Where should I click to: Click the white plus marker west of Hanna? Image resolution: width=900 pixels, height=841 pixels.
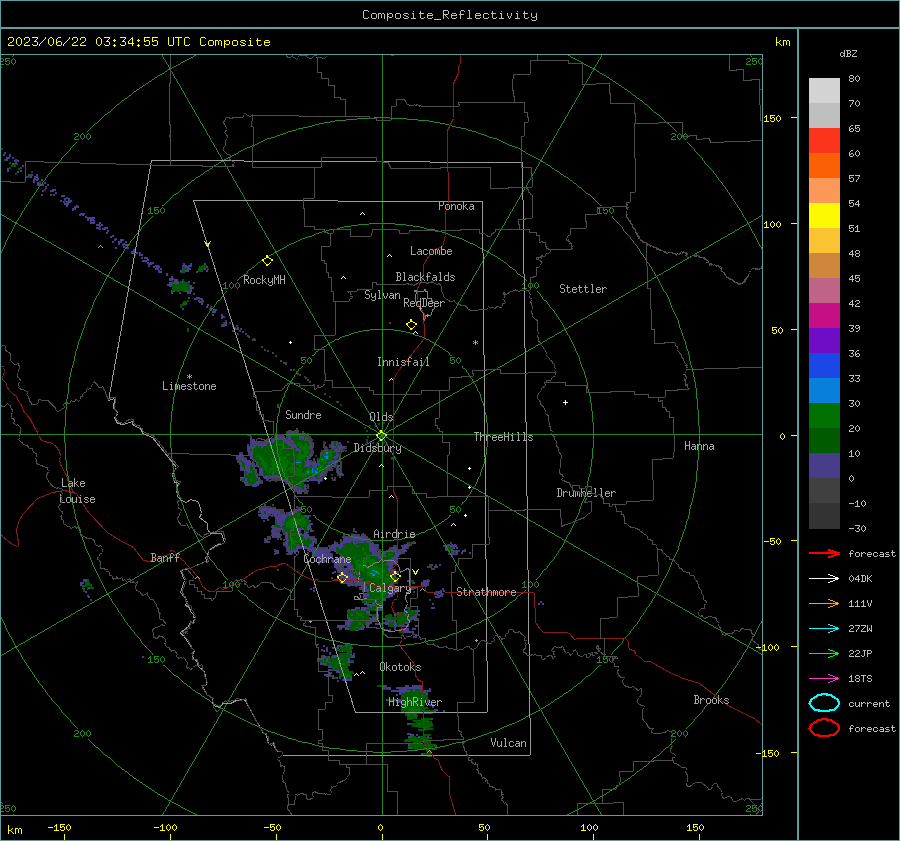click(x=565, y=402)
